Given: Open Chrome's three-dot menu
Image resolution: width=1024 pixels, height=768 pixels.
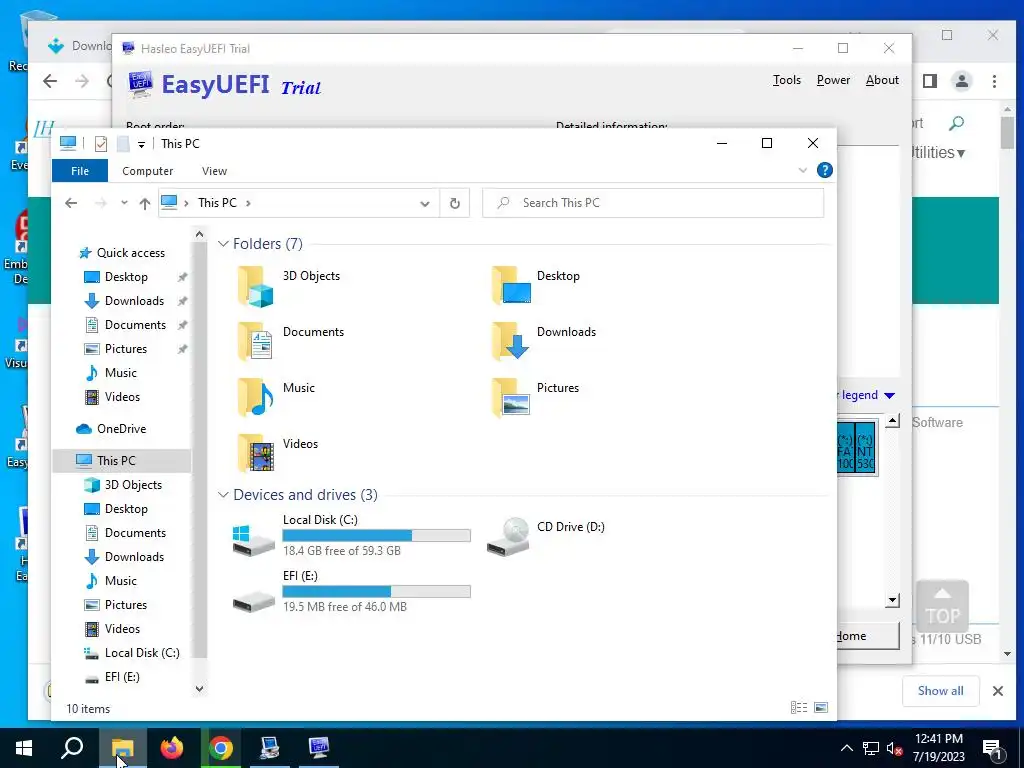Looking at the screenshot, I should (x=995, y=81).
